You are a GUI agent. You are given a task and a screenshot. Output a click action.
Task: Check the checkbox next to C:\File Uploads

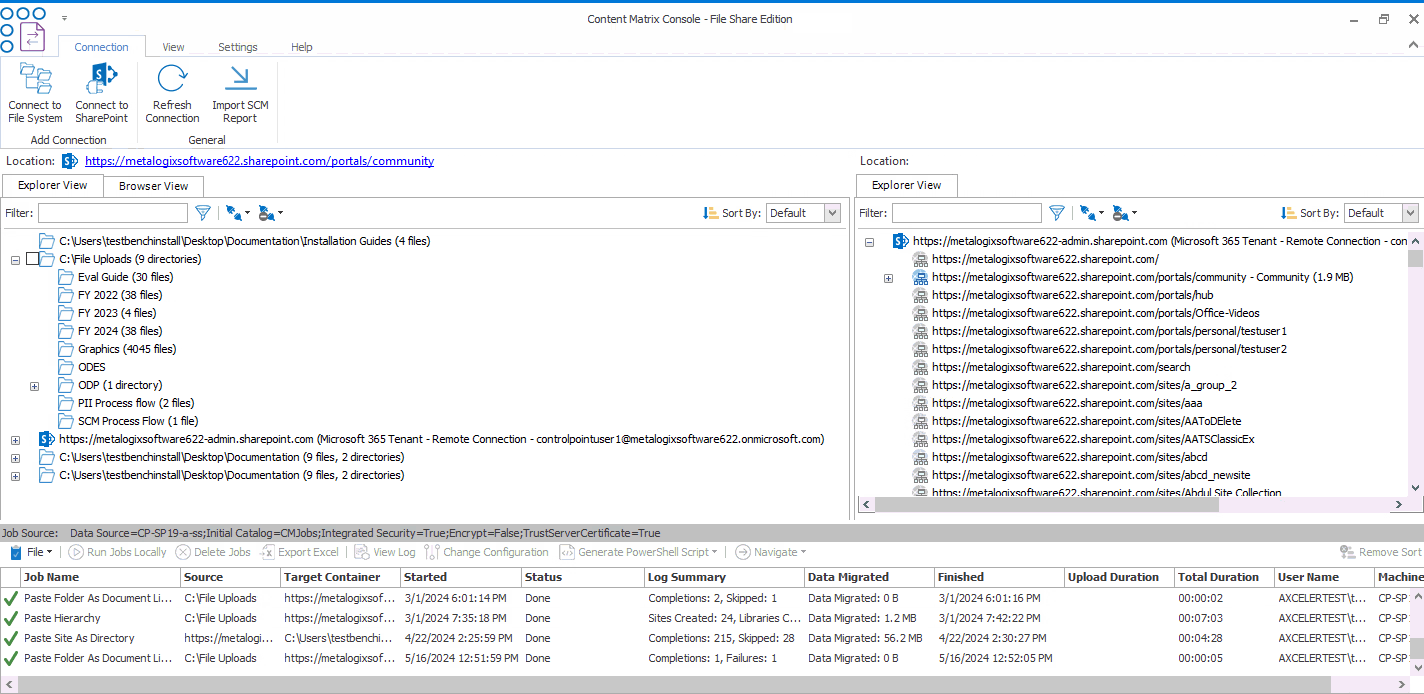pos(33,258)
